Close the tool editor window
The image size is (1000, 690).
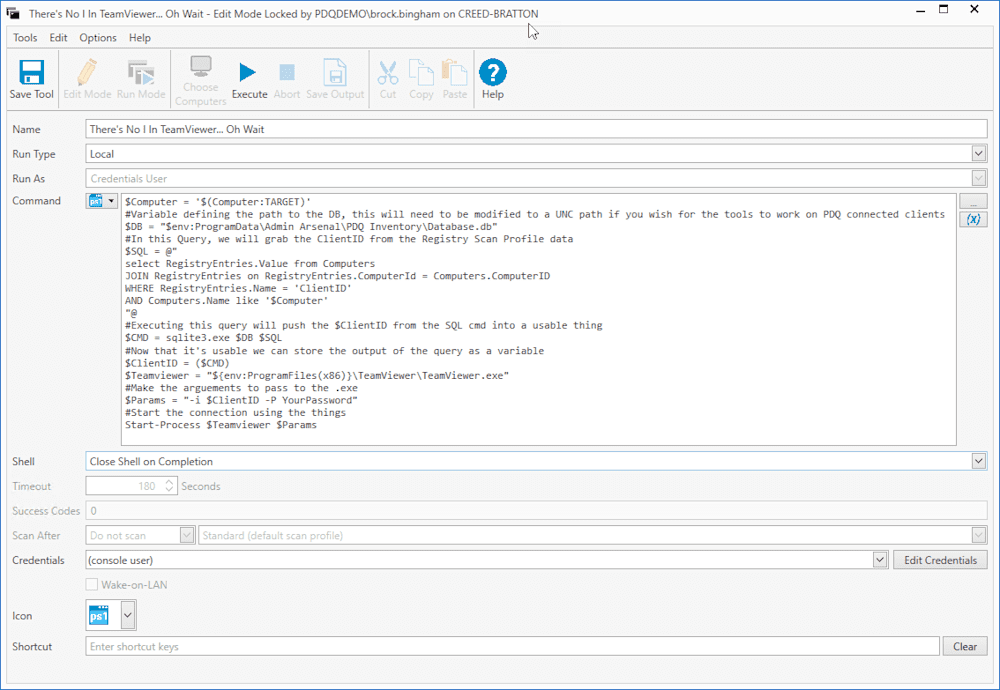coord(974,10)
